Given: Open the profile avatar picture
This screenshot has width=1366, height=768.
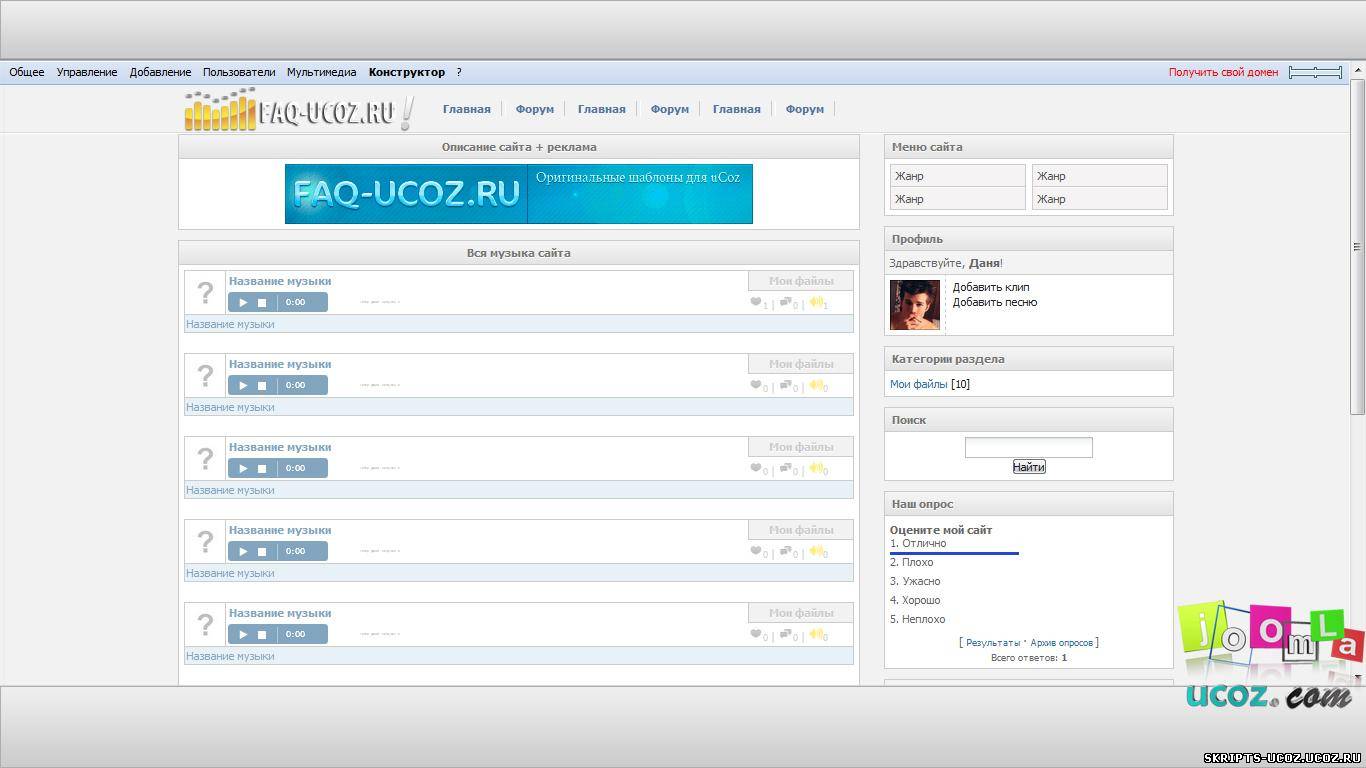Looking at the screenshot, I should 915,305.
